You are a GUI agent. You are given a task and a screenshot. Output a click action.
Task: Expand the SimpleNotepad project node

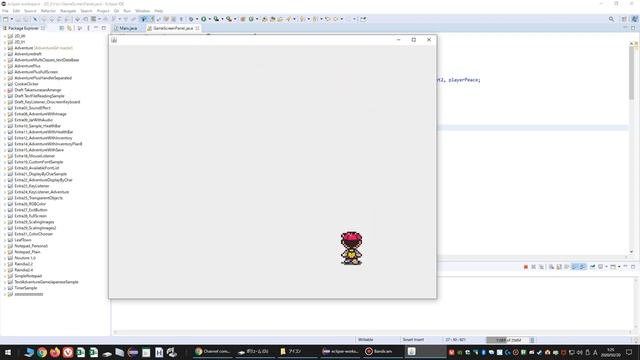coord(4,276)
